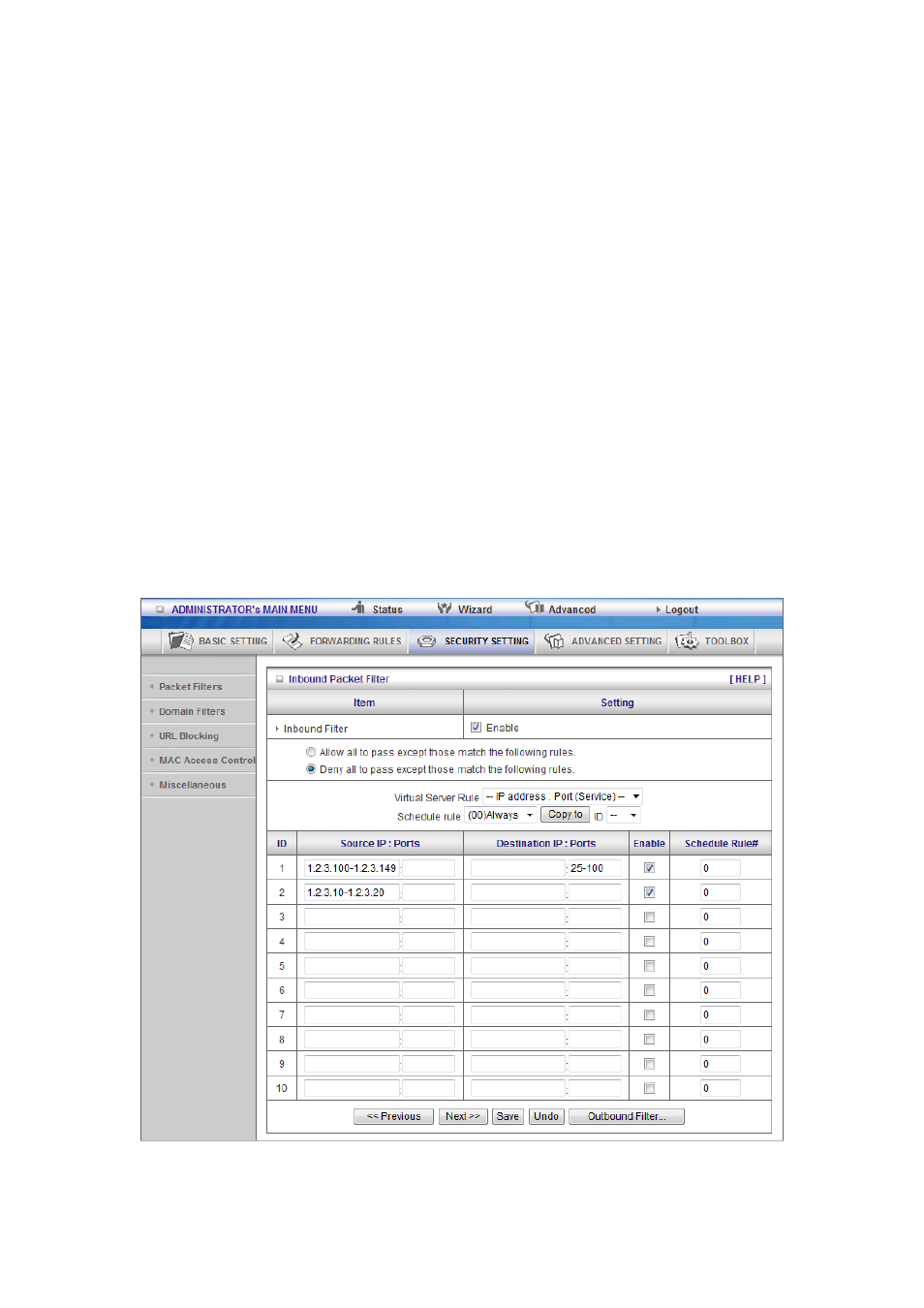
Task: Open the Toolbox tab
Action: coord(712,641)
